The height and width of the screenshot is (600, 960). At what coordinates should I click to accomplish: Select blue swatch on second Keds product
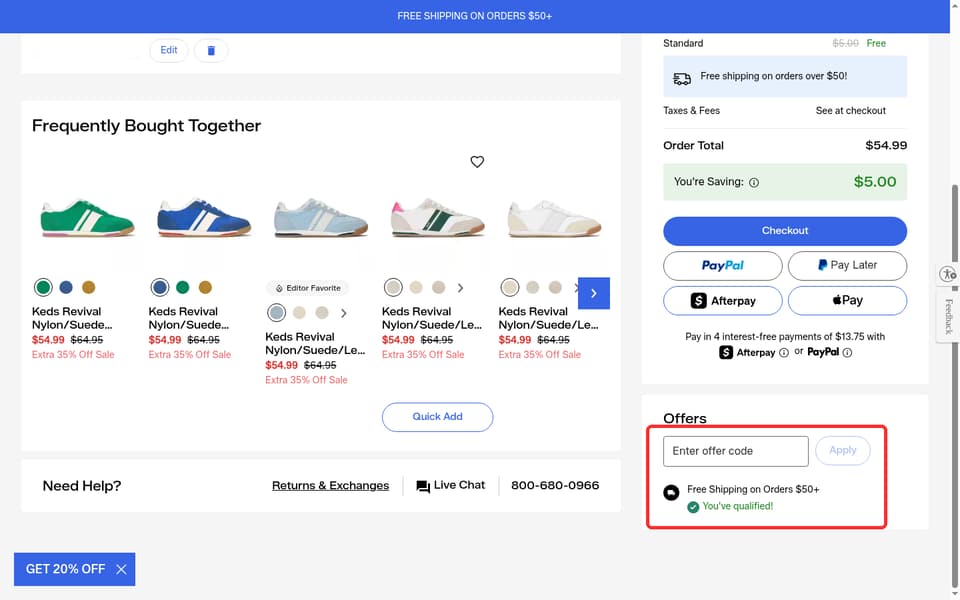[x=160, y=287]
